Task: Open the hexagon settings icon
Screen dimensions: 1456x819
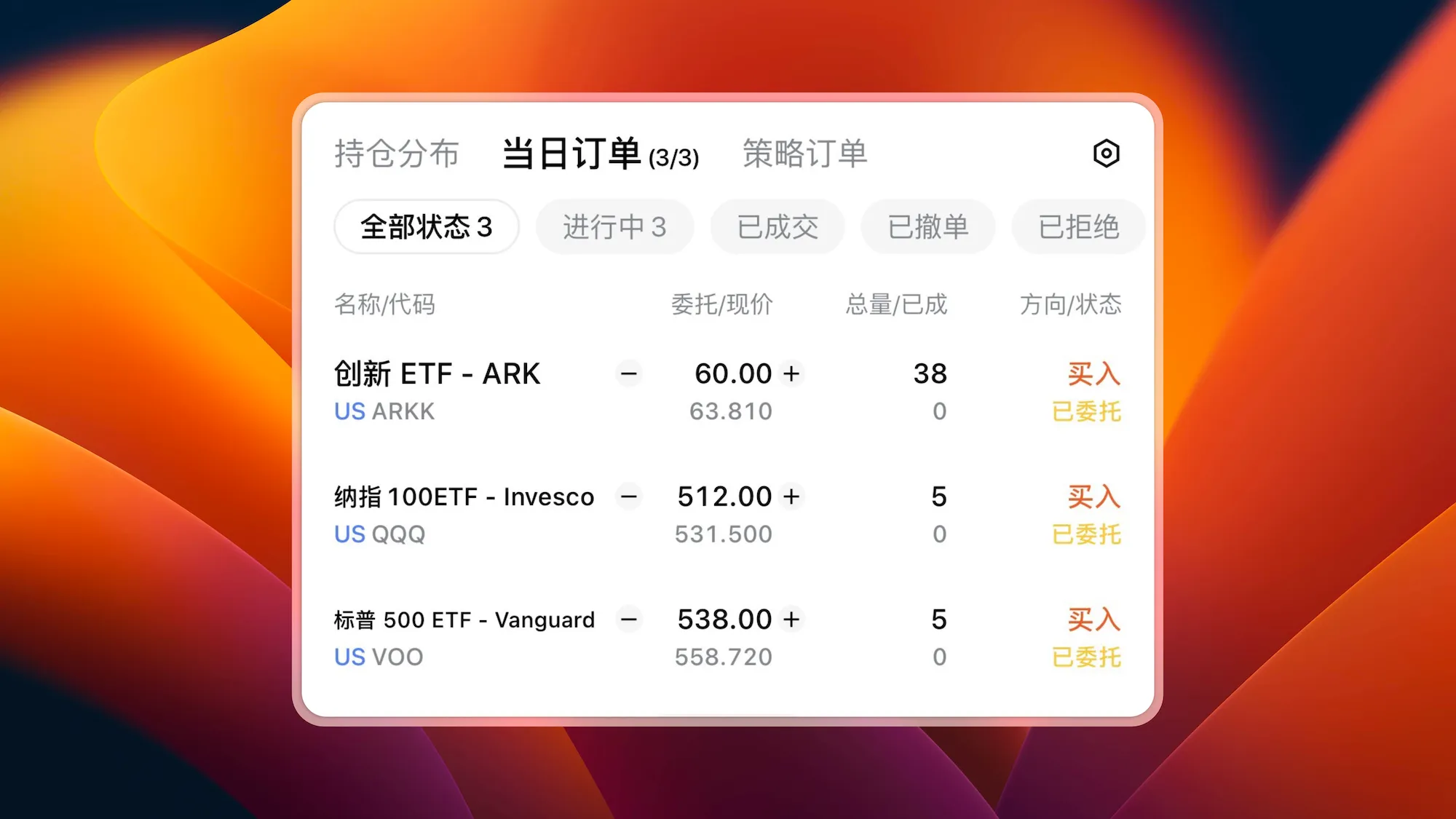Action: tap(1106, 154)
